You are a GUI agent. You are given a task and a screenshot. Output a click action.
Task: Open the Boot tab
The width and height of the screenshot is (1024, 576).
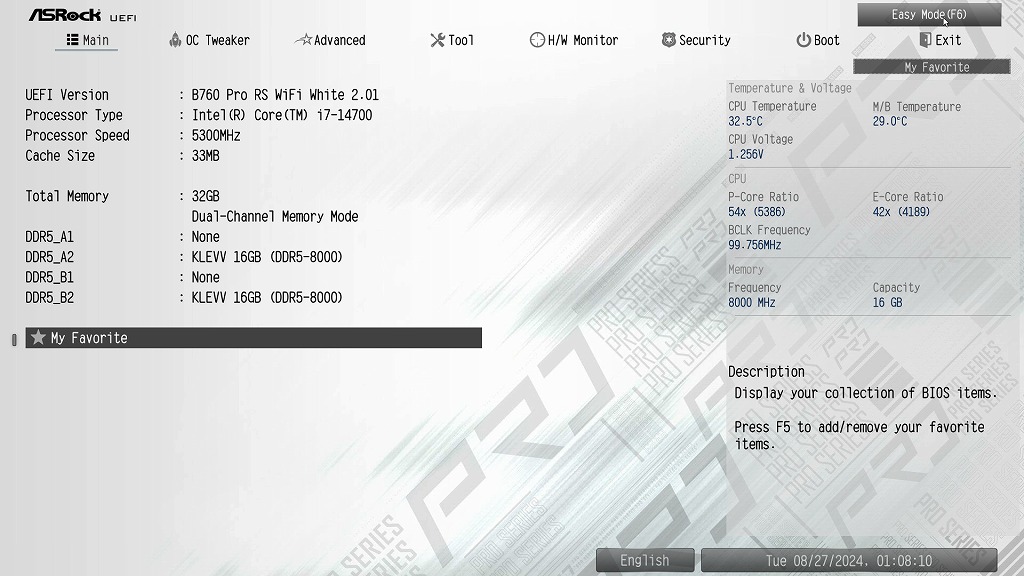coord(818,40)
